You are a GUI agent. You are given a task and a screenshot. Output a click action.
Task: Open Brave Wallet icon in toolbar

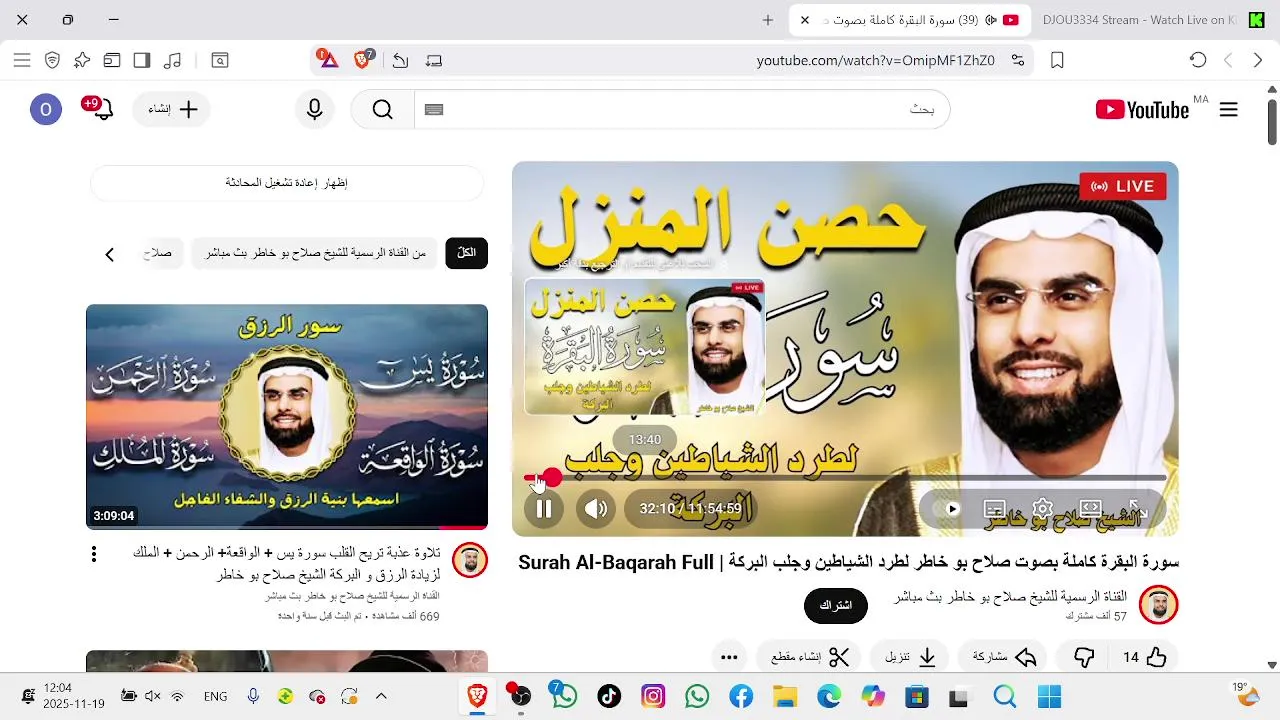click(x=112, y=60)
